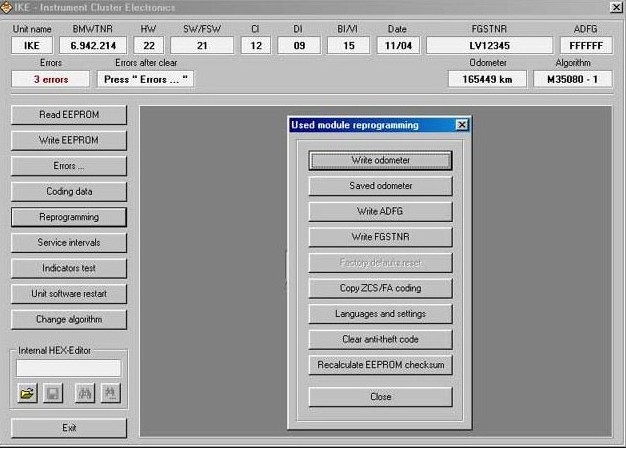626x449 pixels.
Task: Click the HEX-Editor find binoculars icon
Action: [x=85, y=394]
